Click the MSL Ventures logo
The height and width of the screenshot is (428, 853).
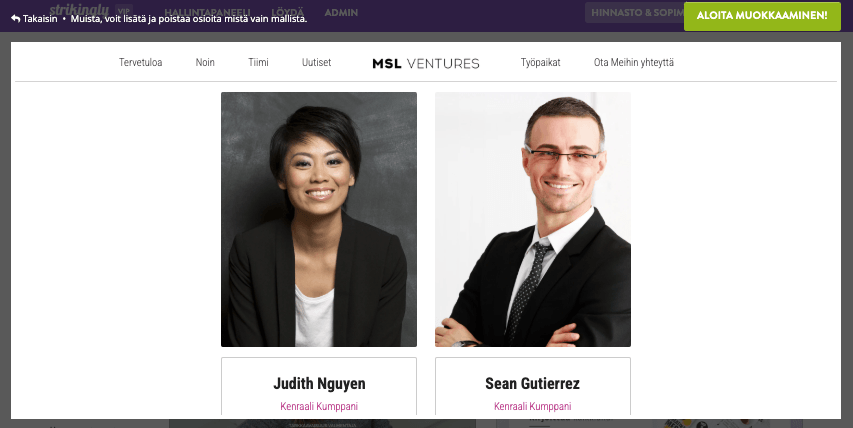click(425, 63)
